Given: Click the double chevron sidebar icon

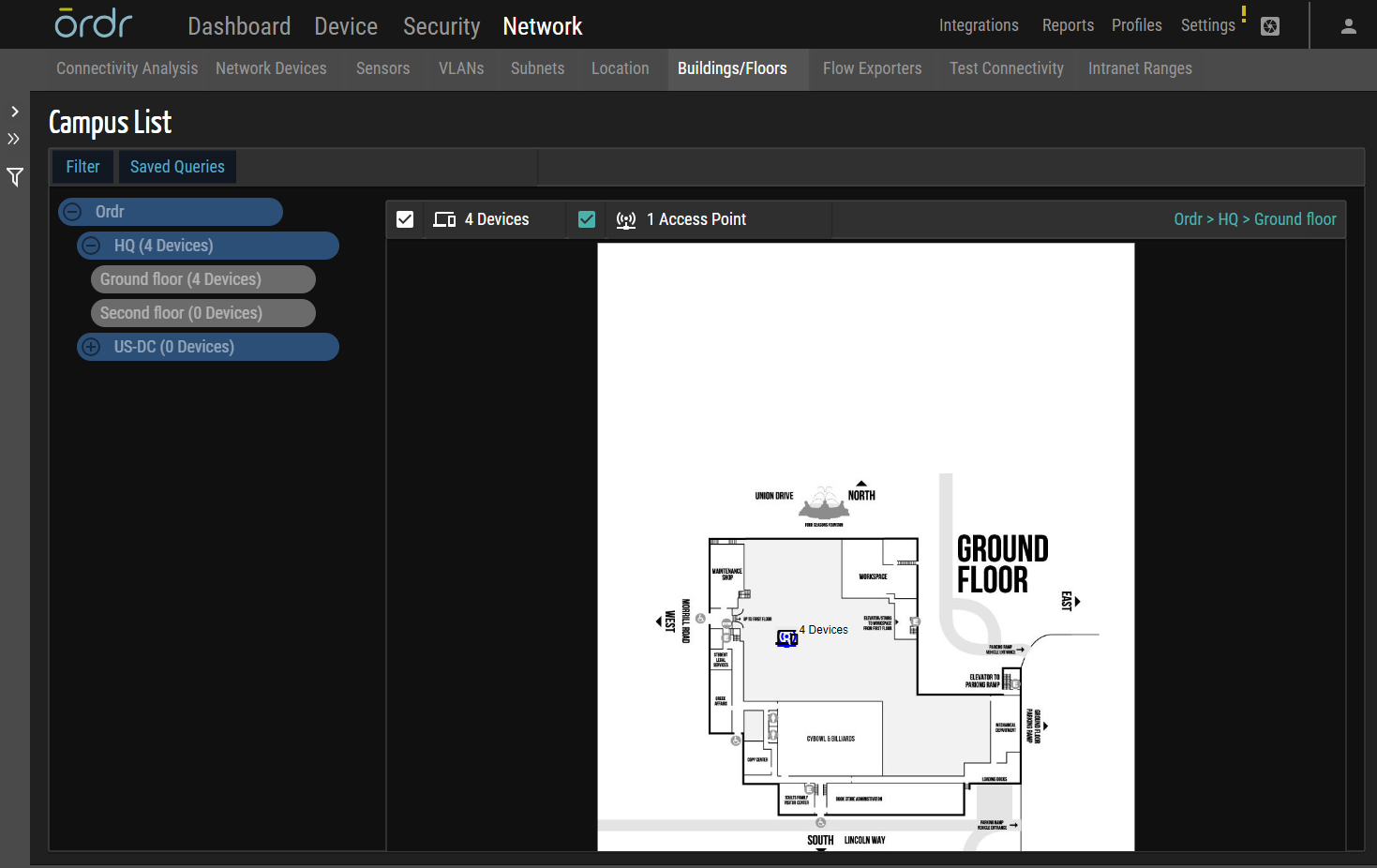Looking at the screenshot, I should tap(14, 139).
